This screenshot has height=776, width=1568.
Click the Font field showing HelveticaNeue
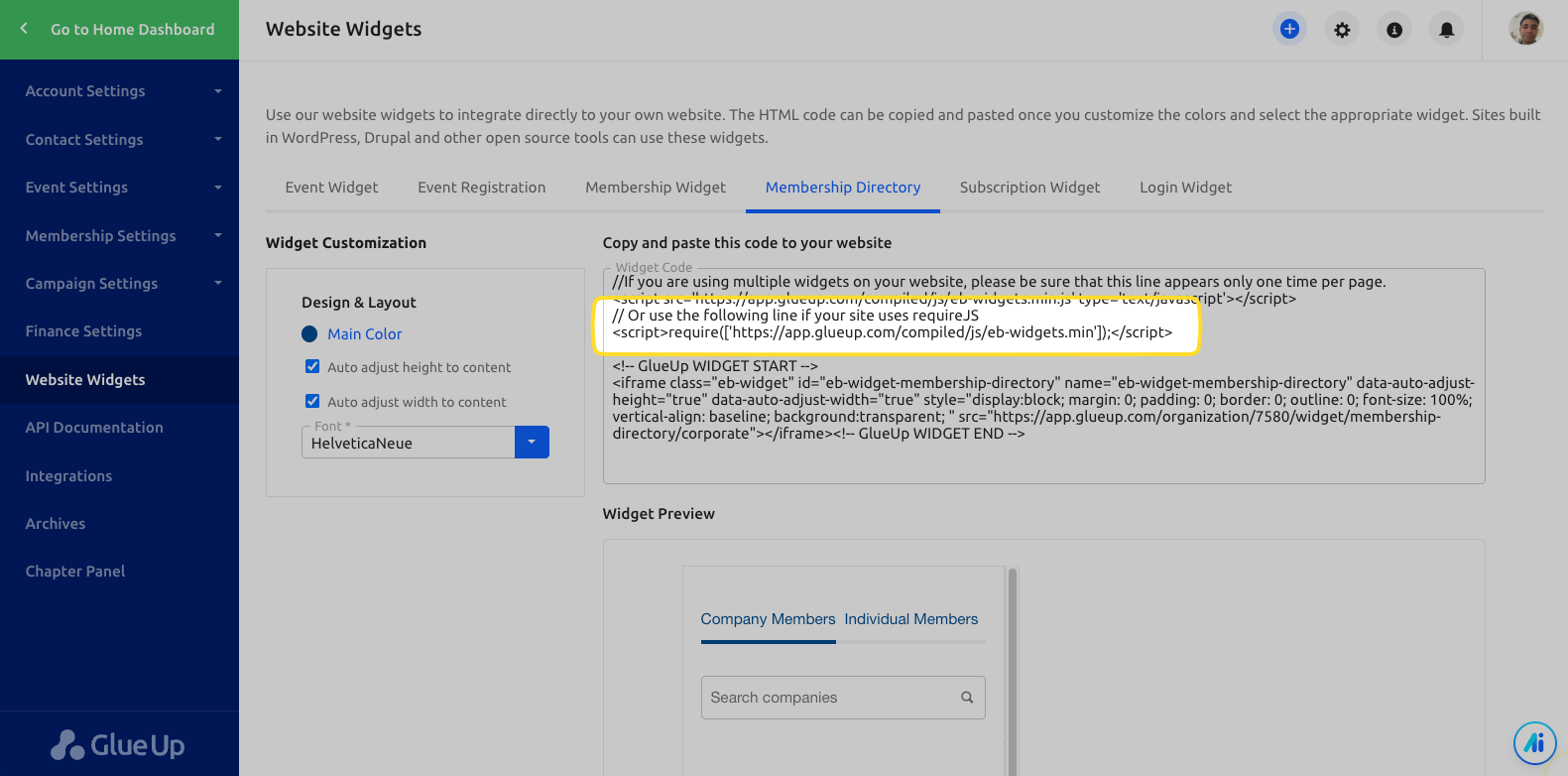click(x=408, y=443)
